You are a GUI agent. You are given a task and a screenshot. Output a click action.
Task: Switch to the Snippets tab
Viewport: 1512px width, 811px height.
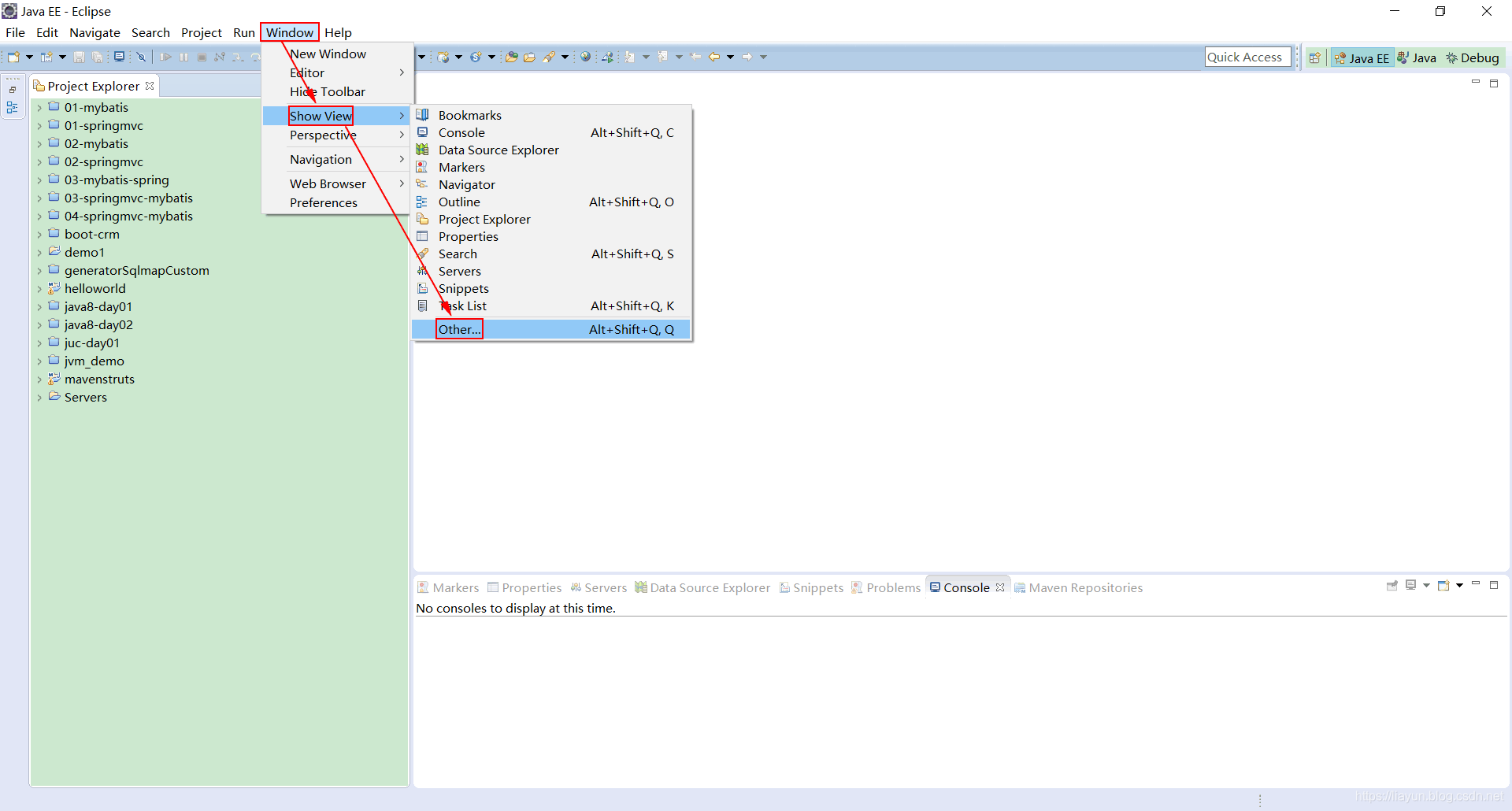coord(811,587)
